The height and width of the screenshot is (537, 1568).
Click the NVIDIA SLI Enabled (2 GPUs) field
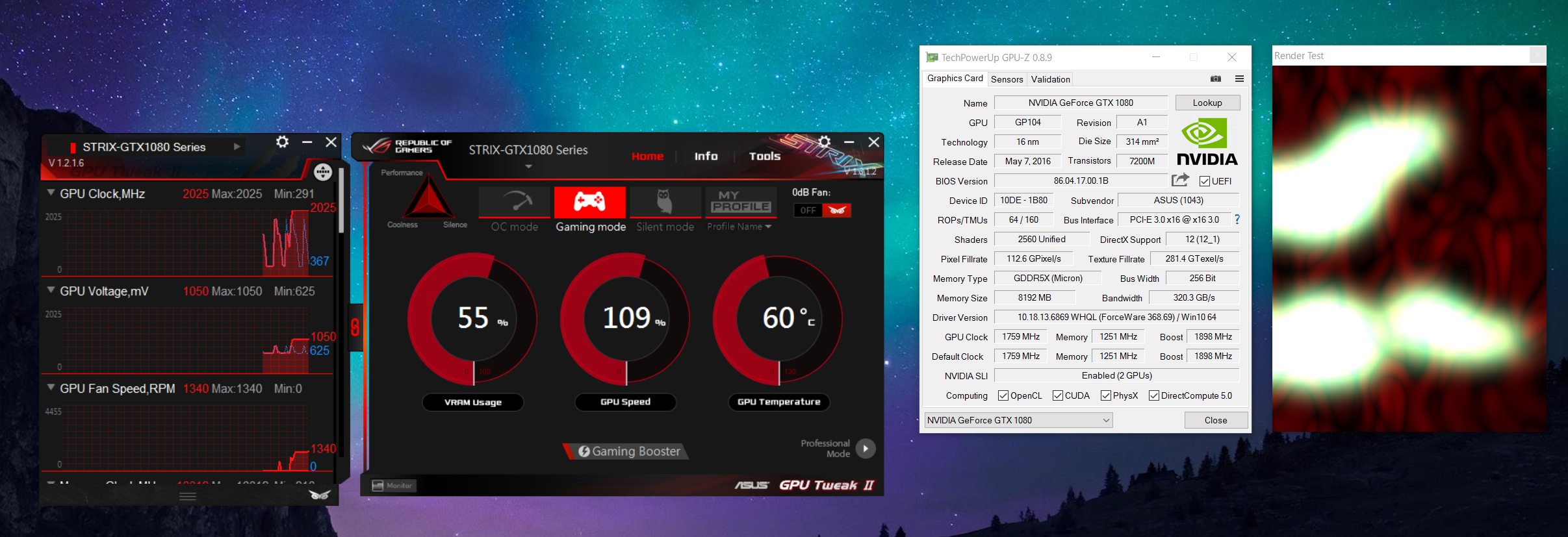[x=1116, y=375]
